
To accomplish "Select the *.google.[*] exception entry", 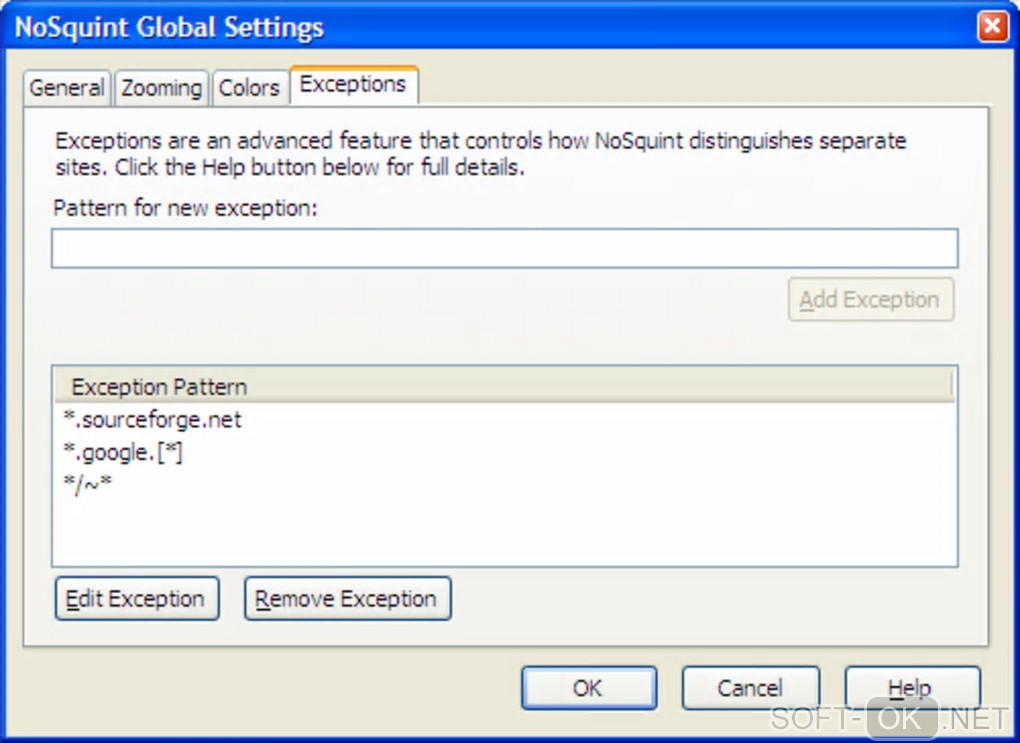I will [122, 452].
